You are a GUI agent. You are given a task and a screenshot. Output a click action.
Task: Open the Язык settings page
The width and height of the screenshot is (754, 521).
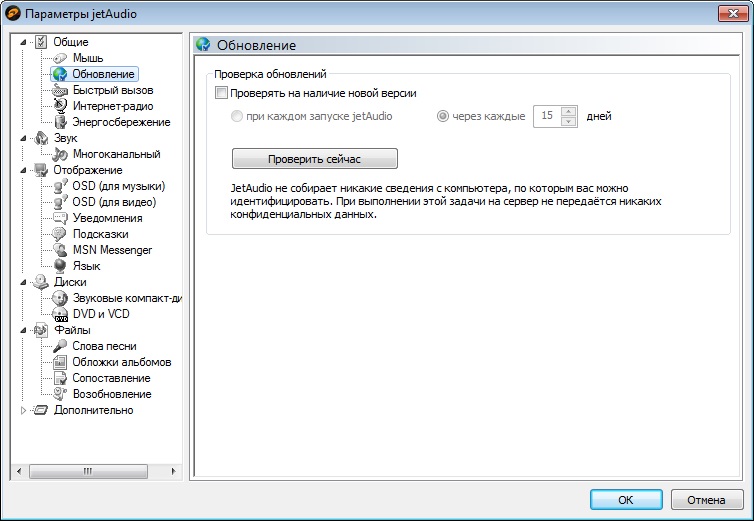coord(87,266)
